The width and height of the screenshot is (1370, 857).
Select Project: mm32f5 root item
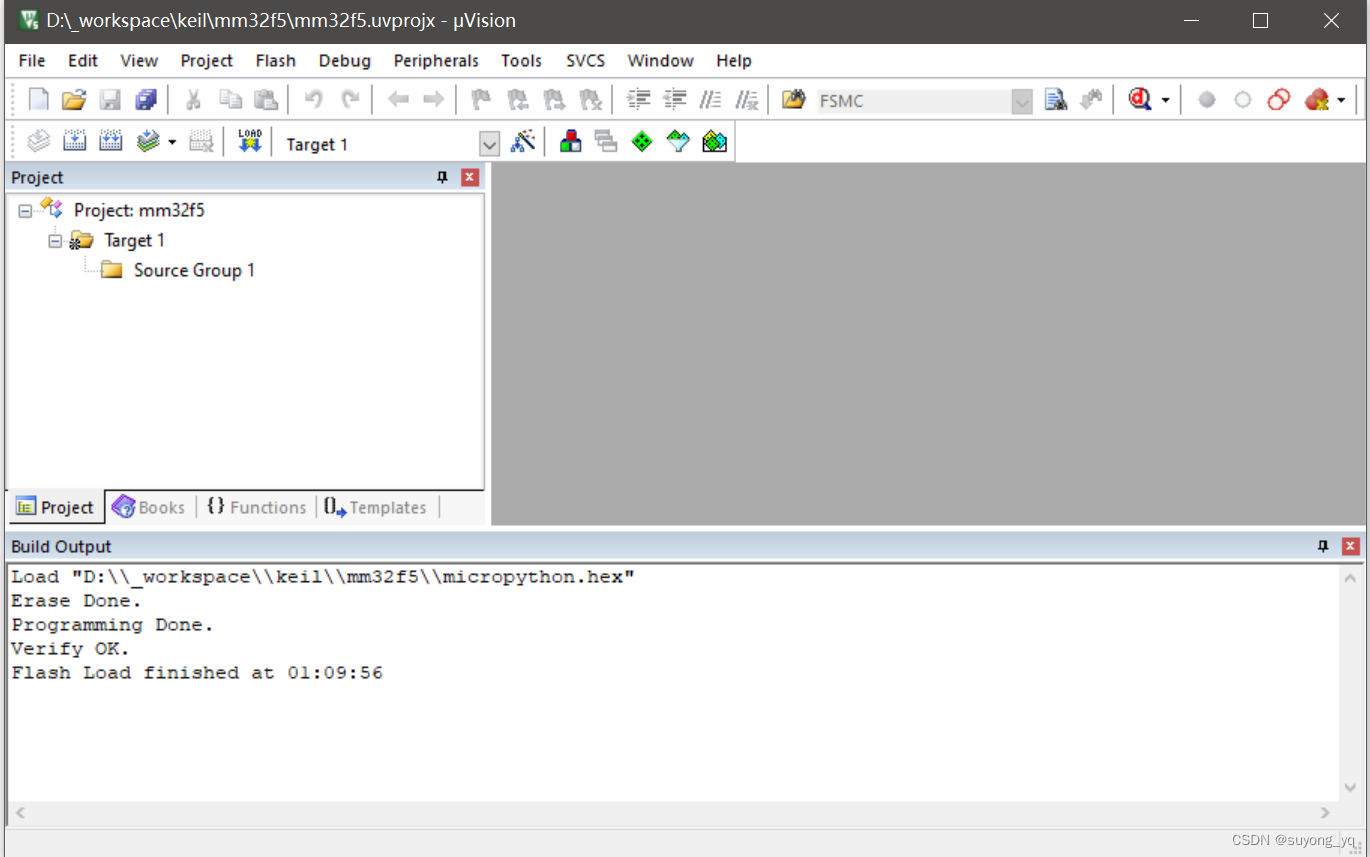click(x=139, y=210)
